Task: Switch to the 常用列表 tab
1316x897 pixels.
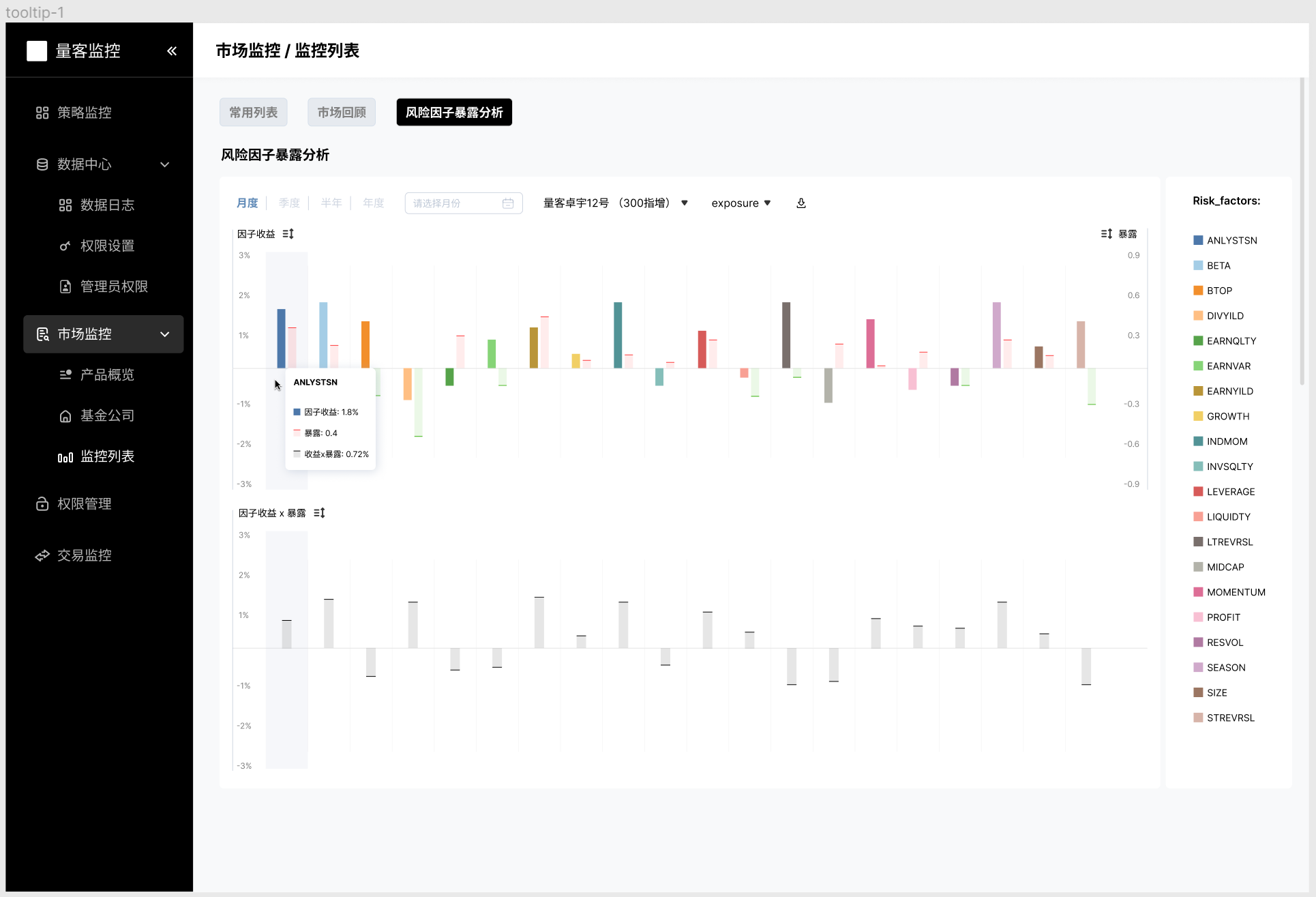Action: click(253, 113)
